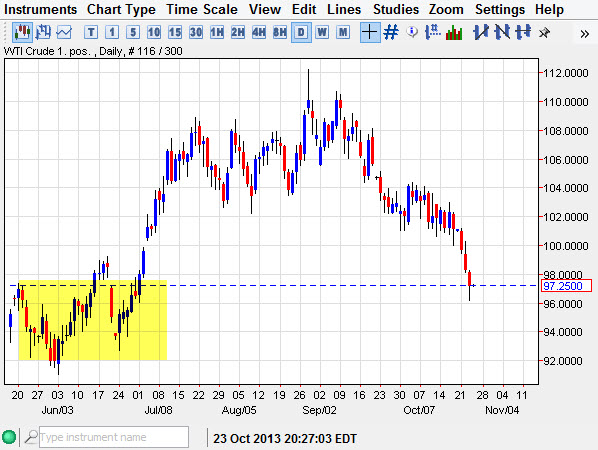Viewport: 598px width, 450px height.
Task: Select the bar chart type icon
Action: [x=43, y=32]
